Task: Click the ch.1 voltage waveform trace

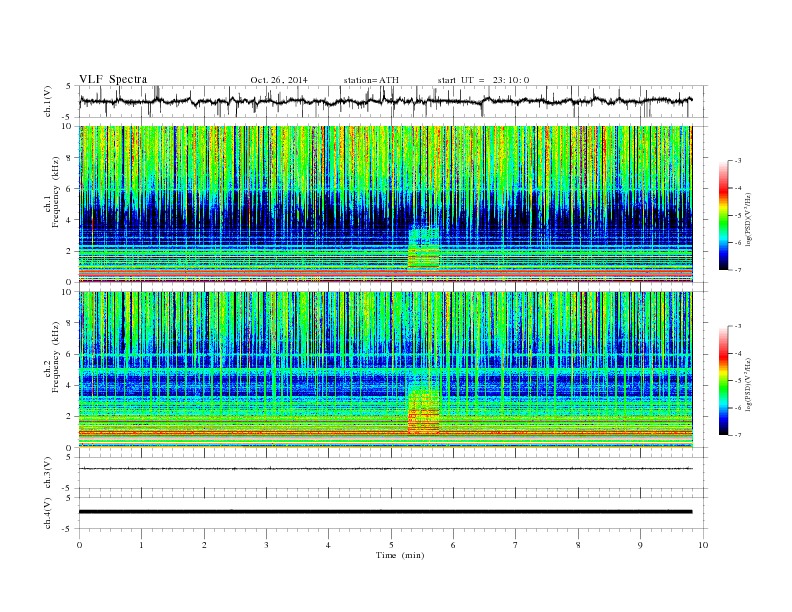Action: point(385,101)
